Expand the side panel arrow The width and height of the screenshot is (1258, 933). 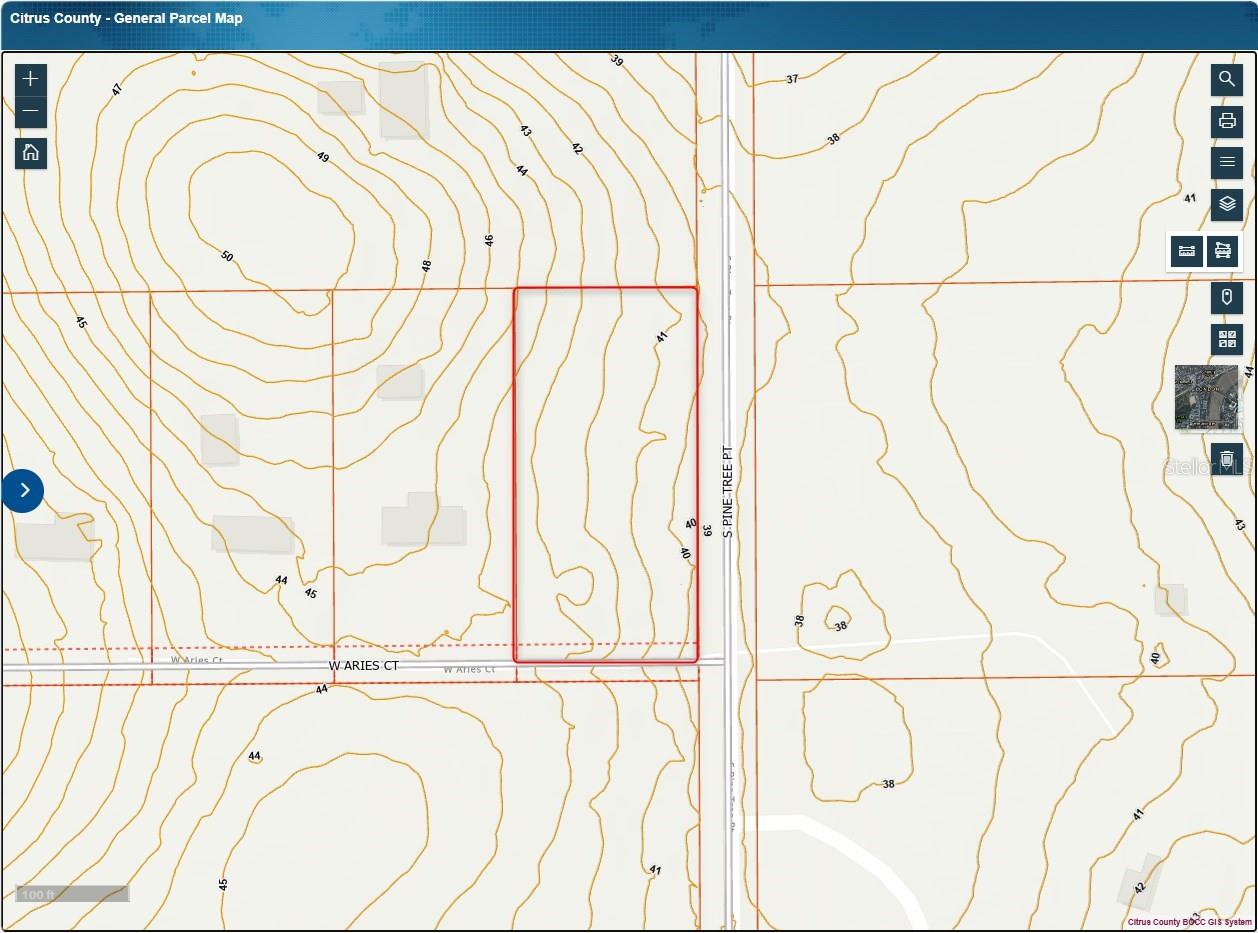(x=23, y=490)
